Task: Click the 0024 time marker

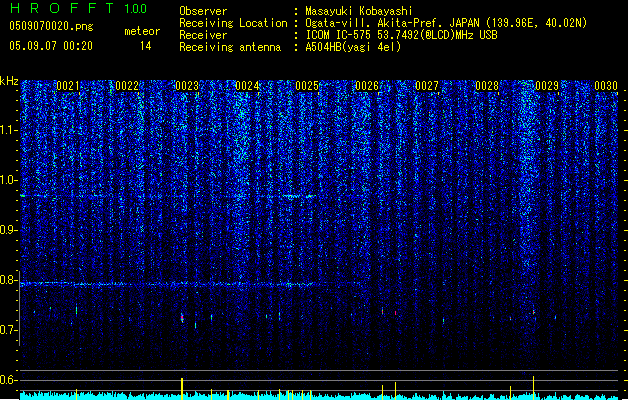Action: (247, 86)
